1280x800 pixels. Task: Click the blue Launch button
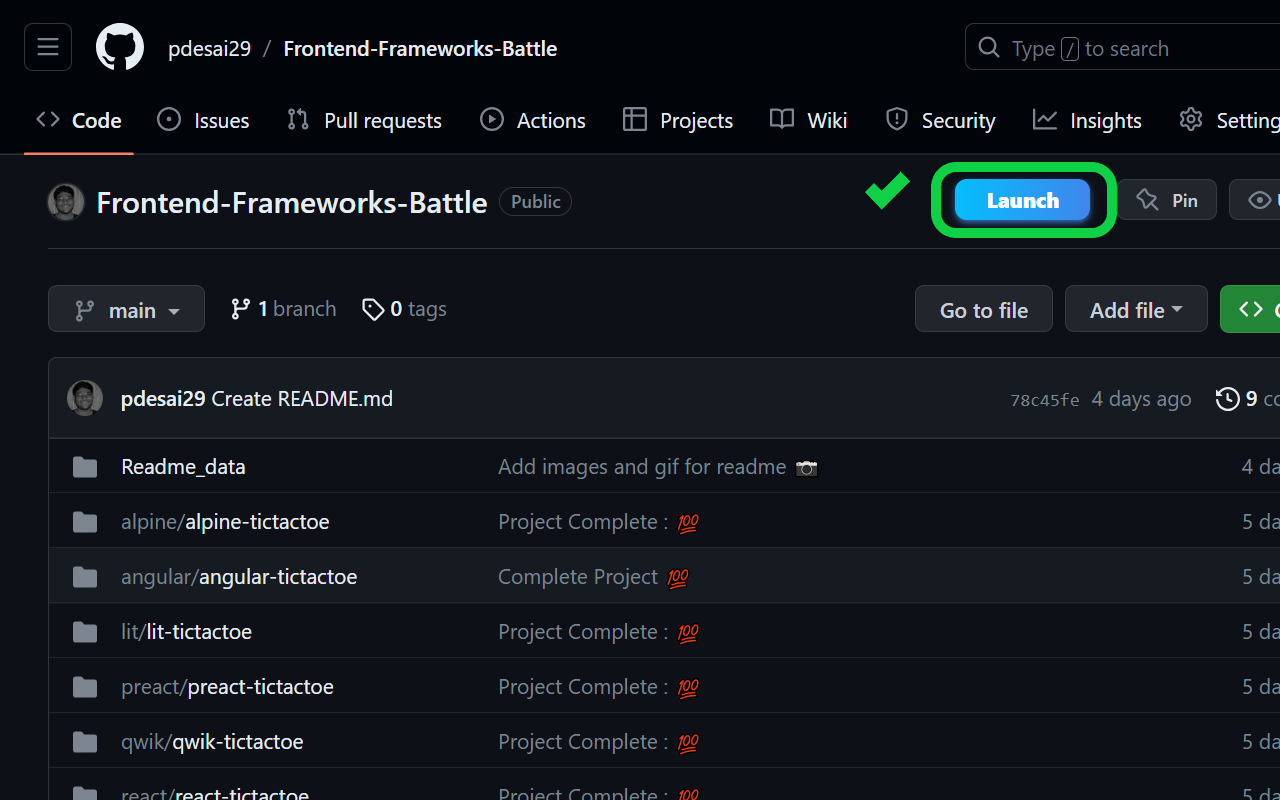pos(1022,200)
